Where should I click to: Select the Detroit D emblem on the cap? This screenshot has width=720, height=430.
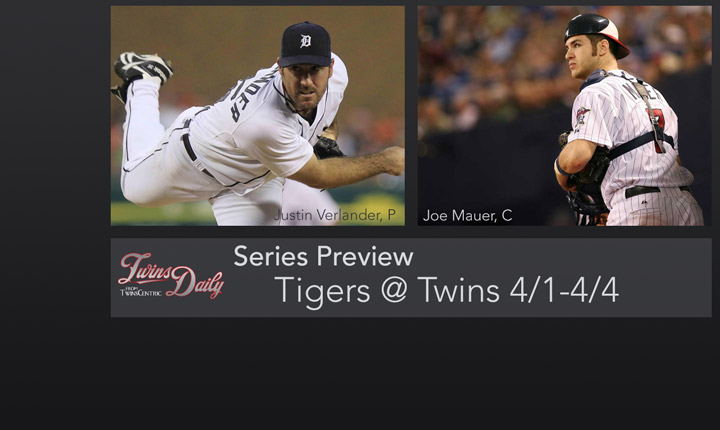305,41
